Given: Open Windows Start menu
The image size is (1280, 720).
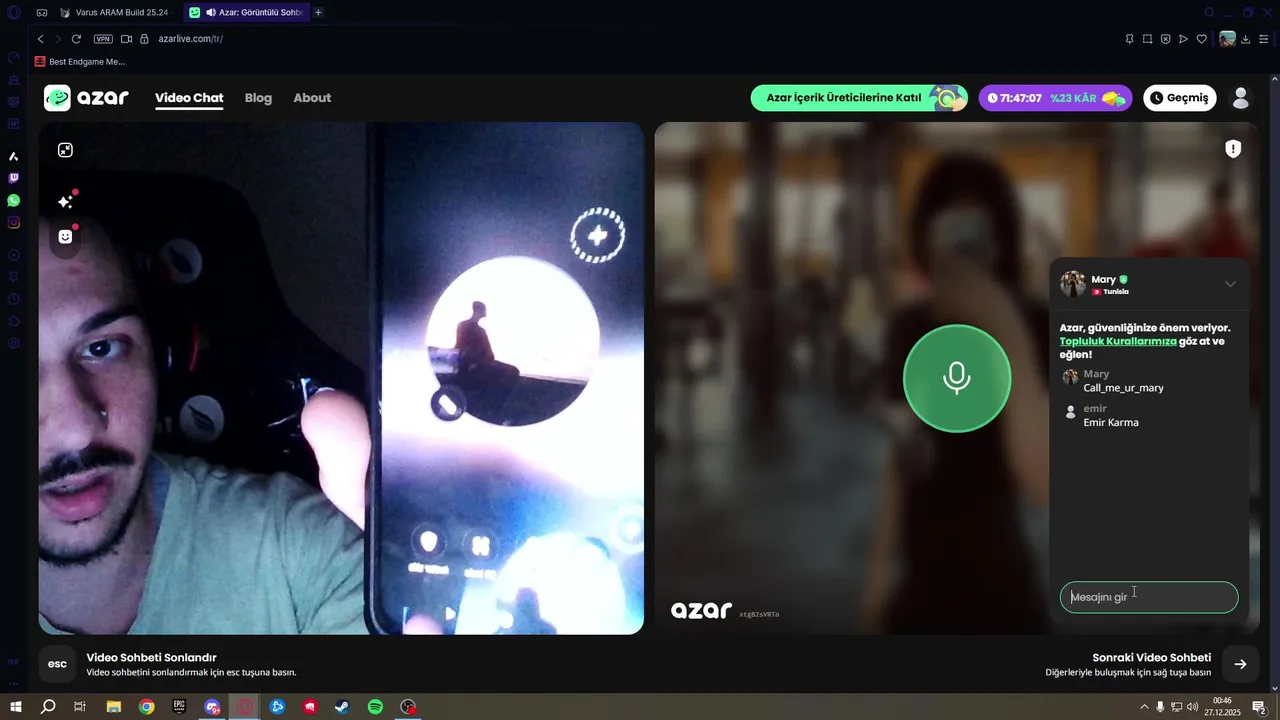Looking at the screenshot, I should coord(16,707).
